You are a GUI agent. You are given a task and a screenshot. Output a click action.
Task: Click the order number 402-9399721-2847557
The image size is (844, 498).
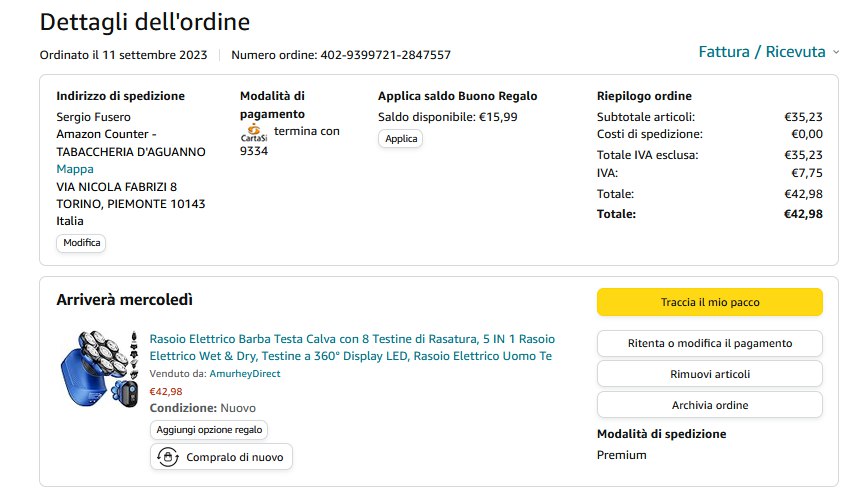(385, 55)
